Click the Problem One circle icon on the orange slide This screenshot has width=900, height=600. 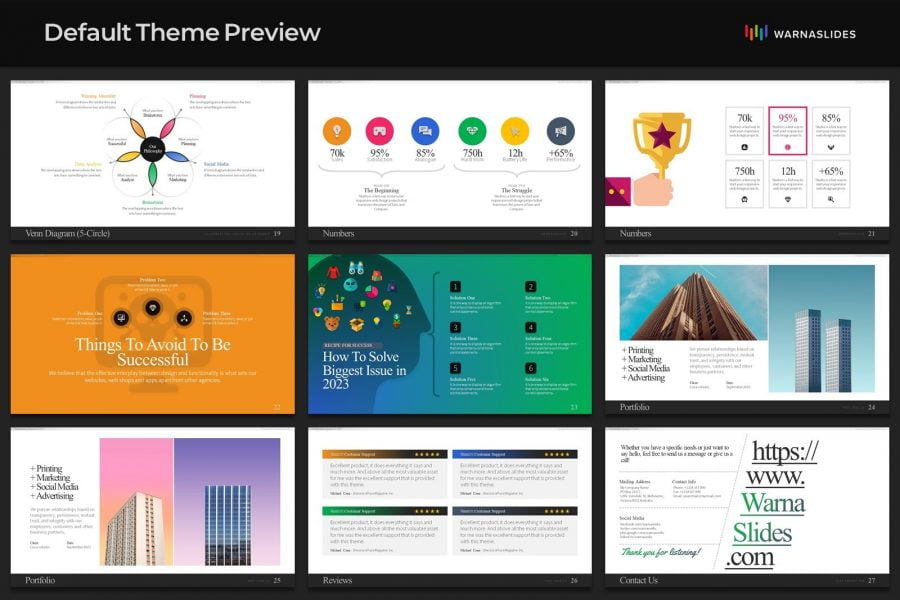tap(121, 317)
